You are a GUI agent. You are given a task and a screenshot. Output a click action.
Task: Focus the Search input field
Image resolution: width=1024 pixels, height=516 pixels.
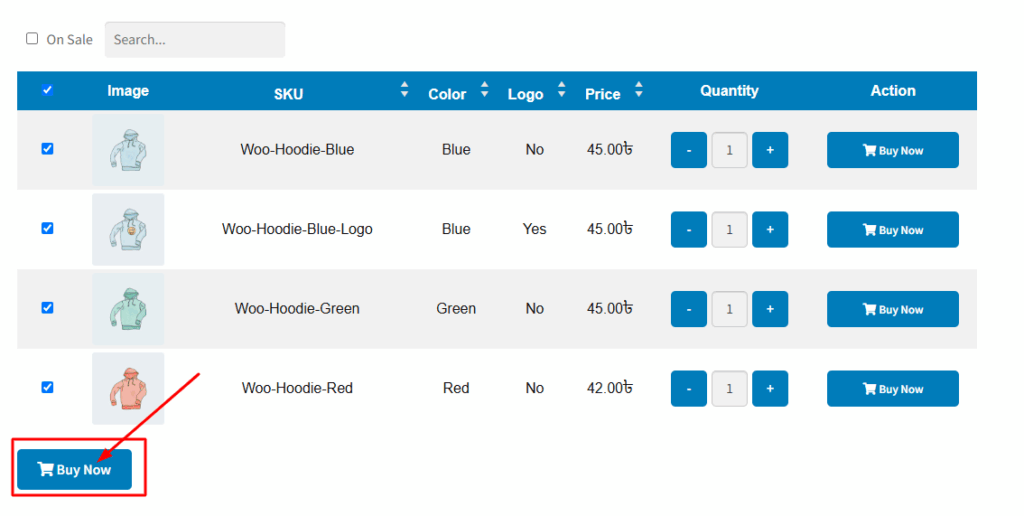(x=195, y=39)
